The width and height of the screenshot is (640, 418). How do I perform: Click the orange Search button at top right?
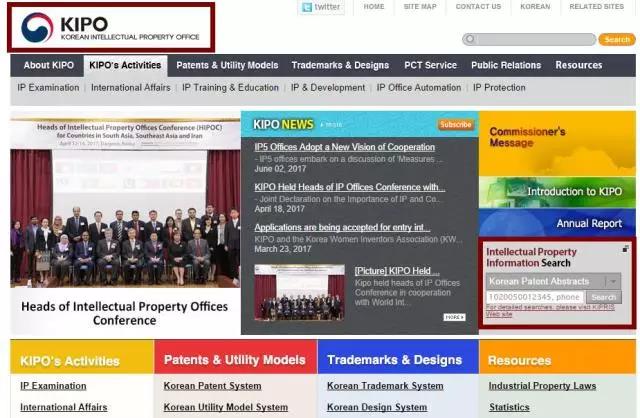tap(617, 40)
